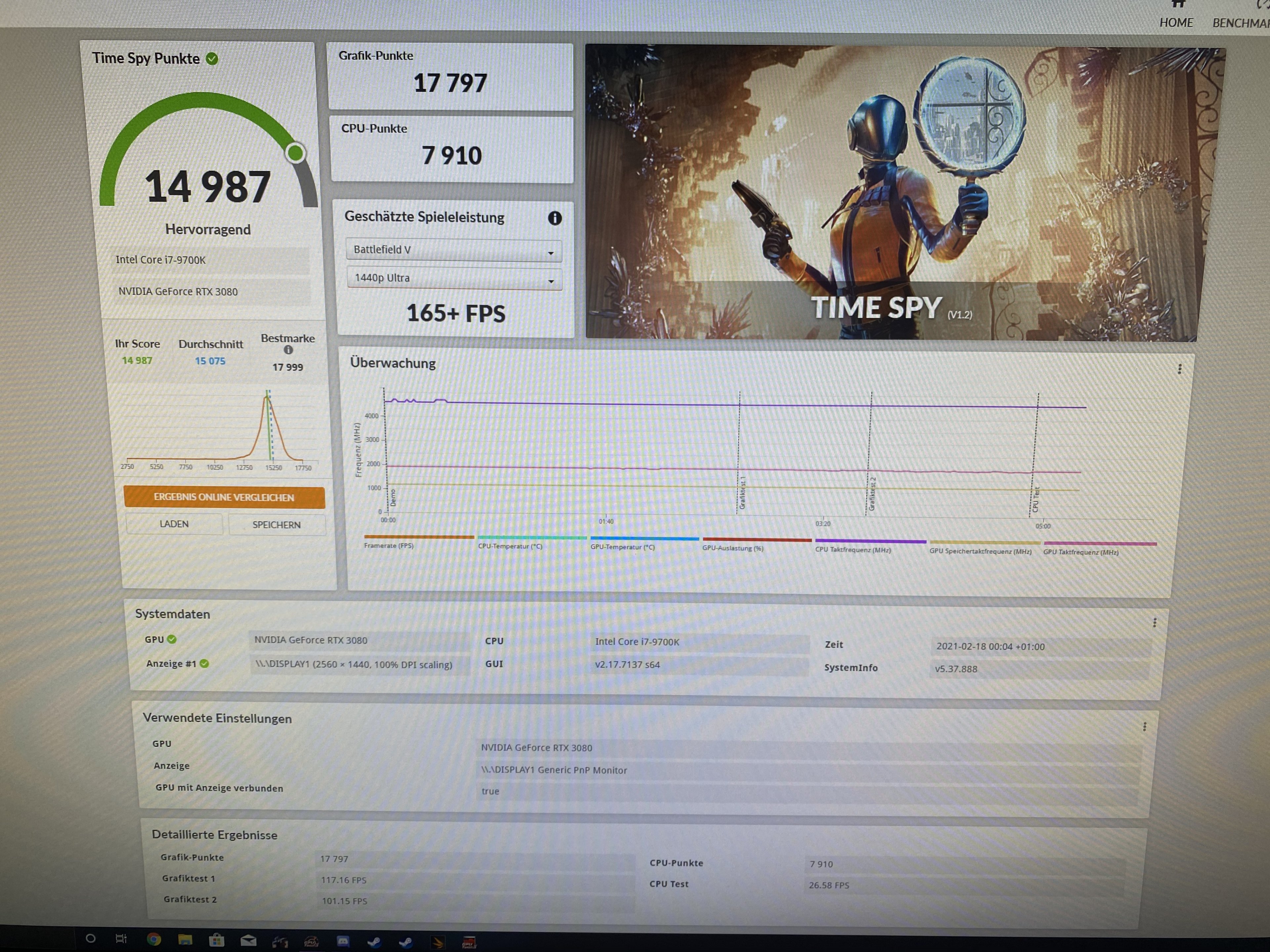The image size is (1270, 952).
Task: Click the LADEN button
Action: point(174,524)
